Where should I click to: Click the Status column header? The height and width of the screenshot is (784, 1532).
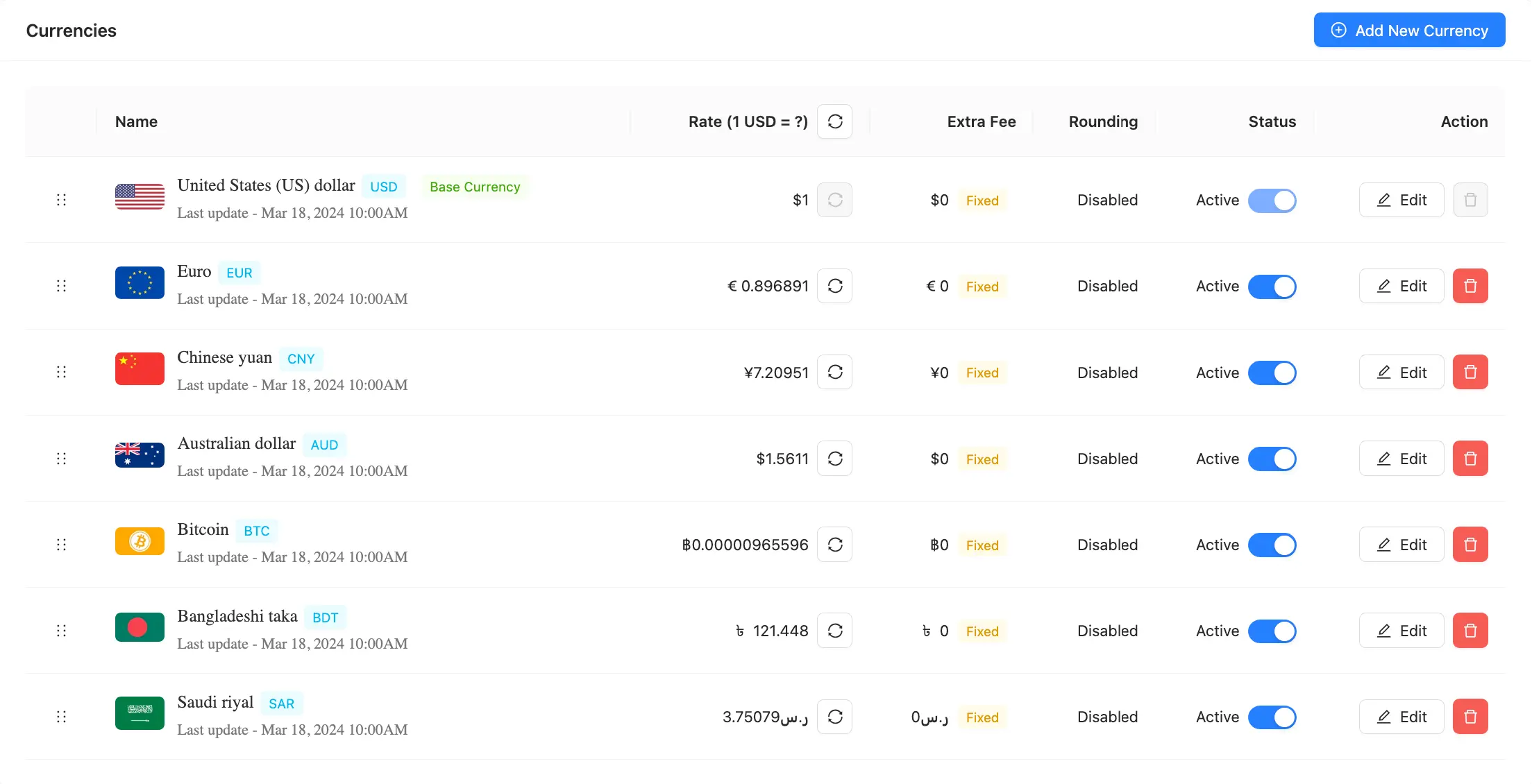pyautogui.click(x=1272, y=121)
